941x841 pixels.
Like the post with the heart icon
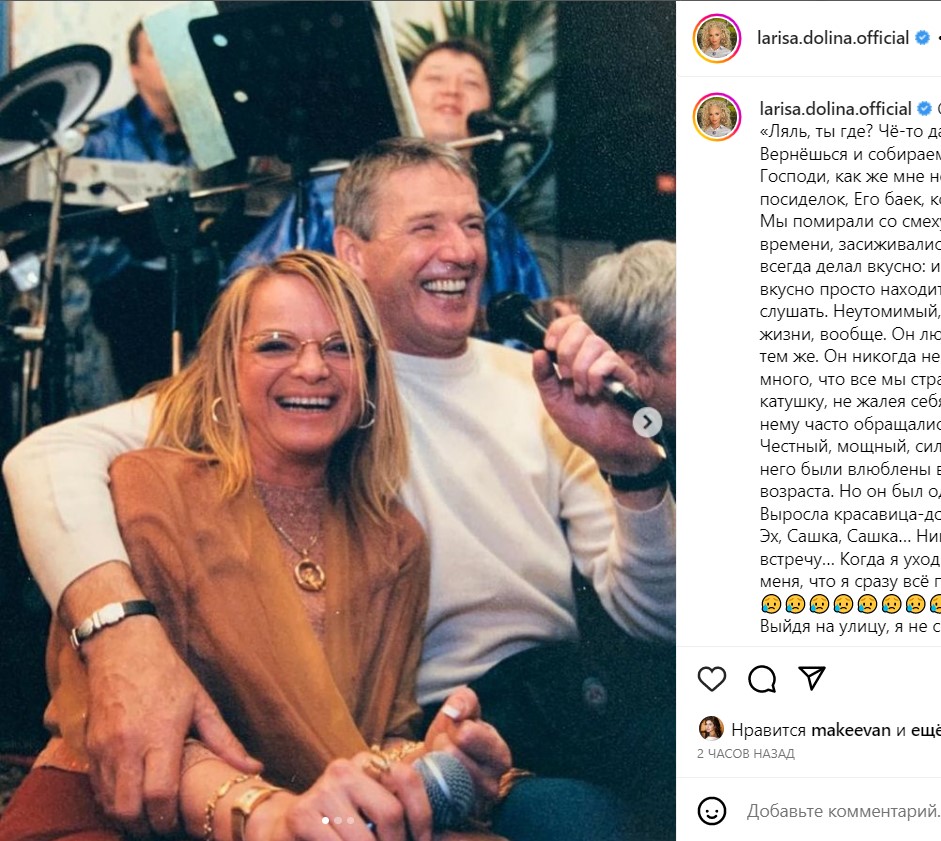coord(712,679)
